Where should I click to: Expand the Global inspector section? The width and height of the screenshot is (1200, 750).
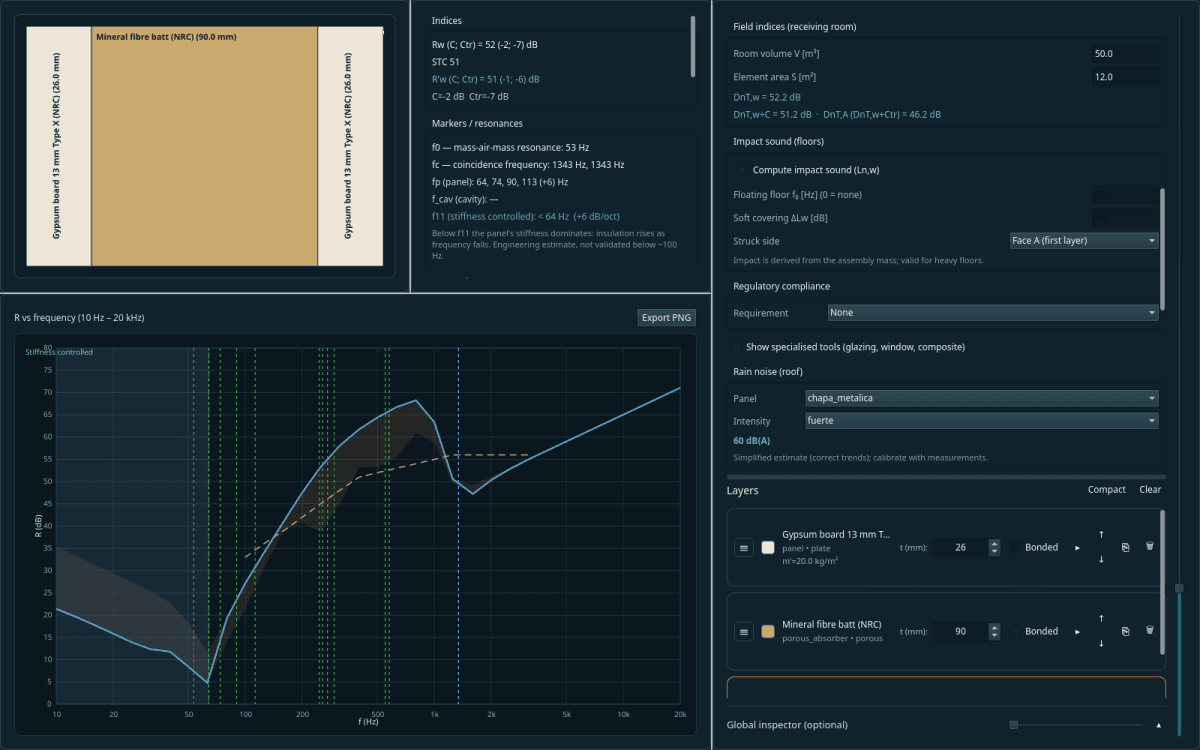[x=1159, y=725]
